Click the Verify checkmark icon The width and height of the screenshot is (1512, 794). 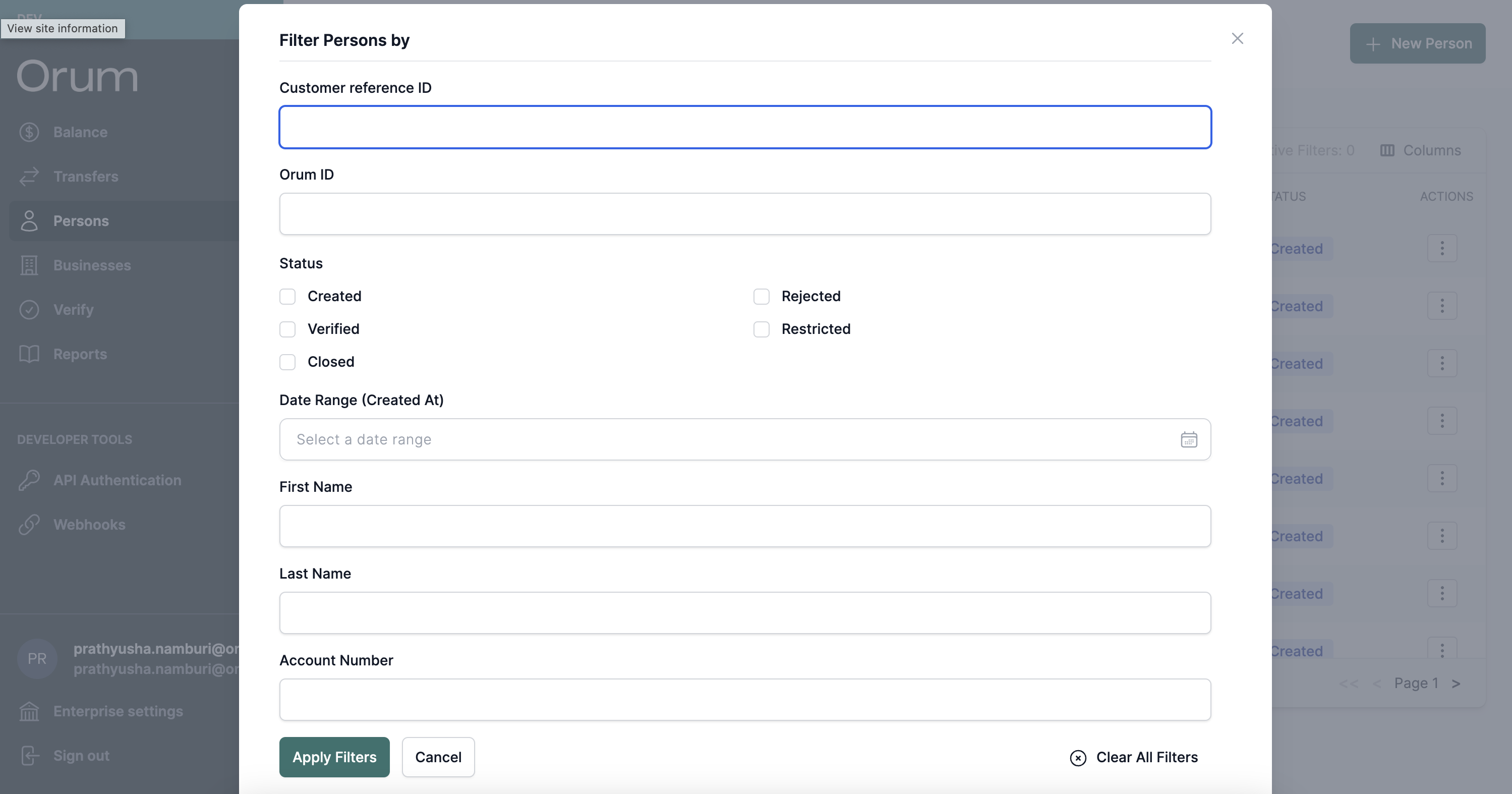coord(29,310)
